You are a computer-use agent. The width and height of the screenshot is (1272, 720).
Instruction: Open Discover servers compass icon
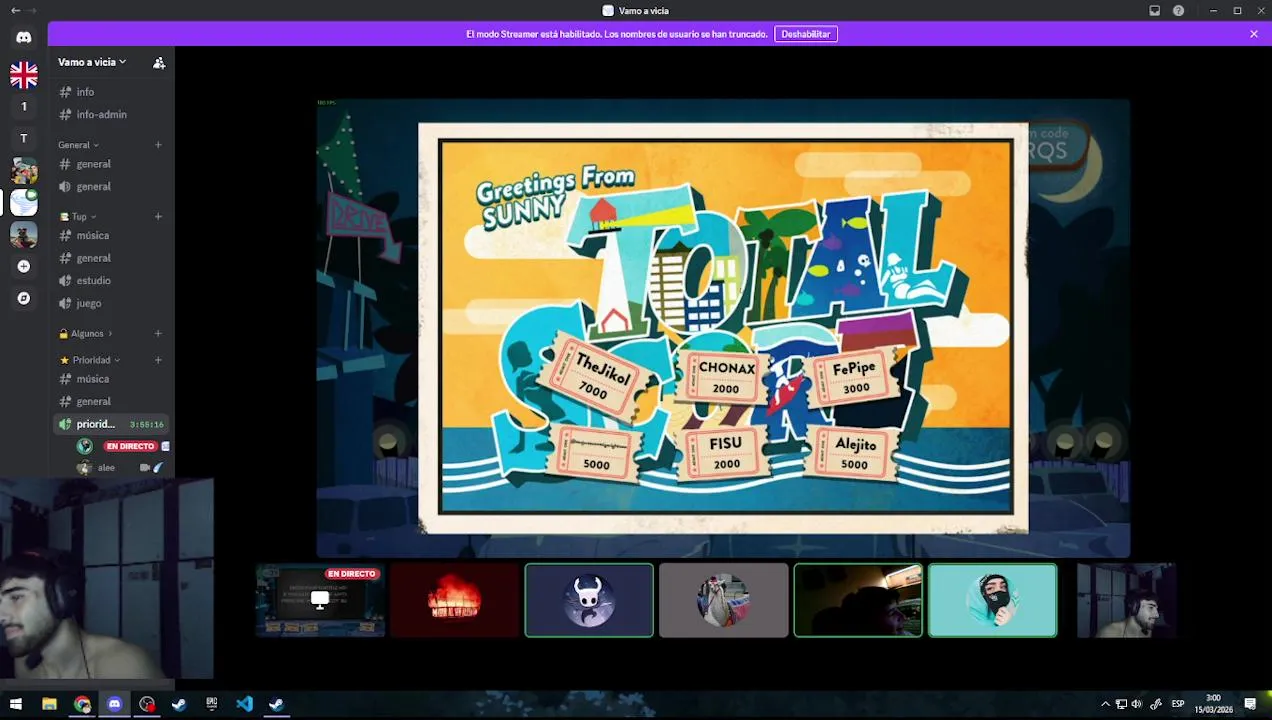pyautogui.click(x=24, y=298)
